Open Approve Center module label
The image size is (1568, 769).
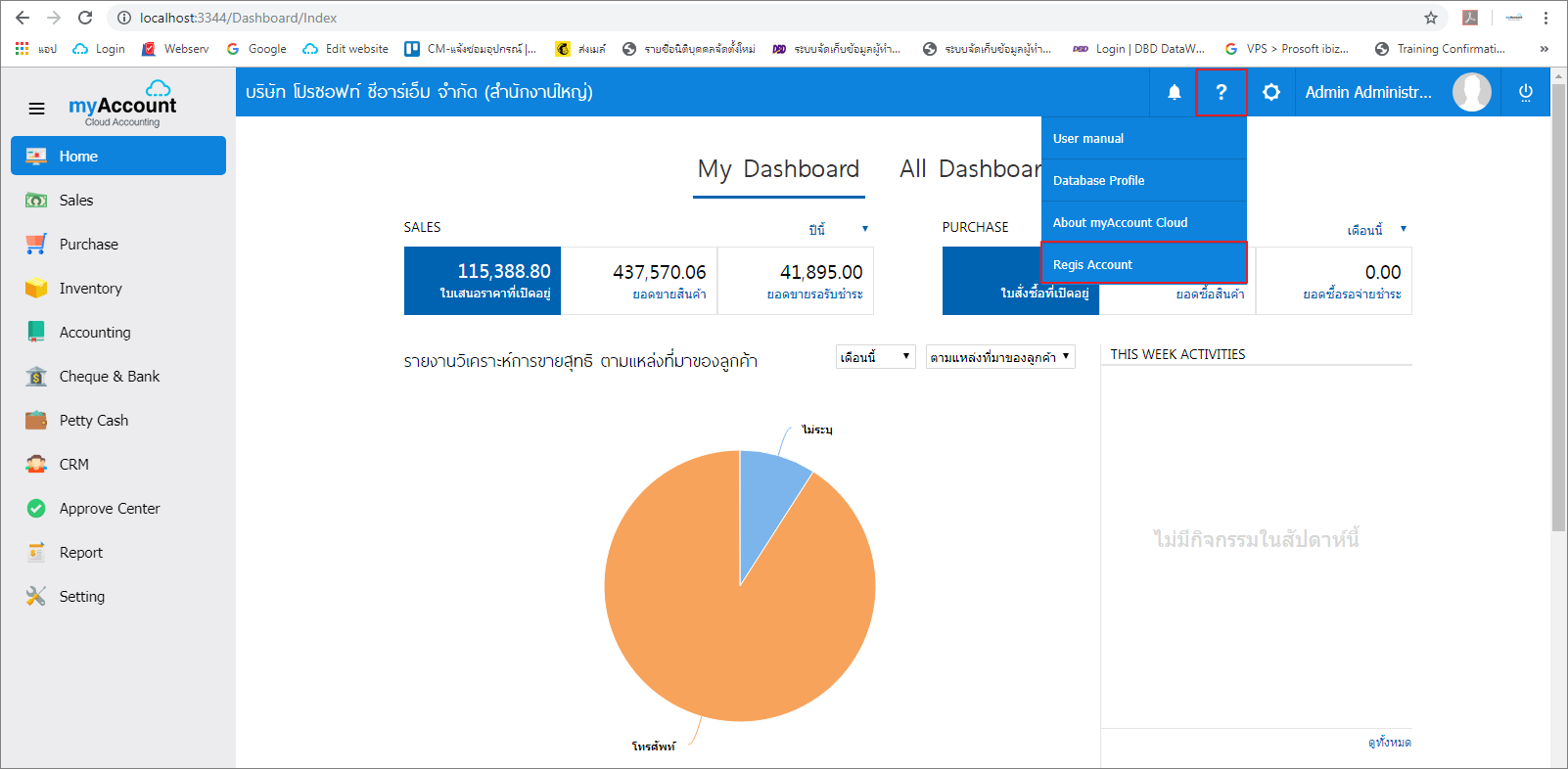110,509
